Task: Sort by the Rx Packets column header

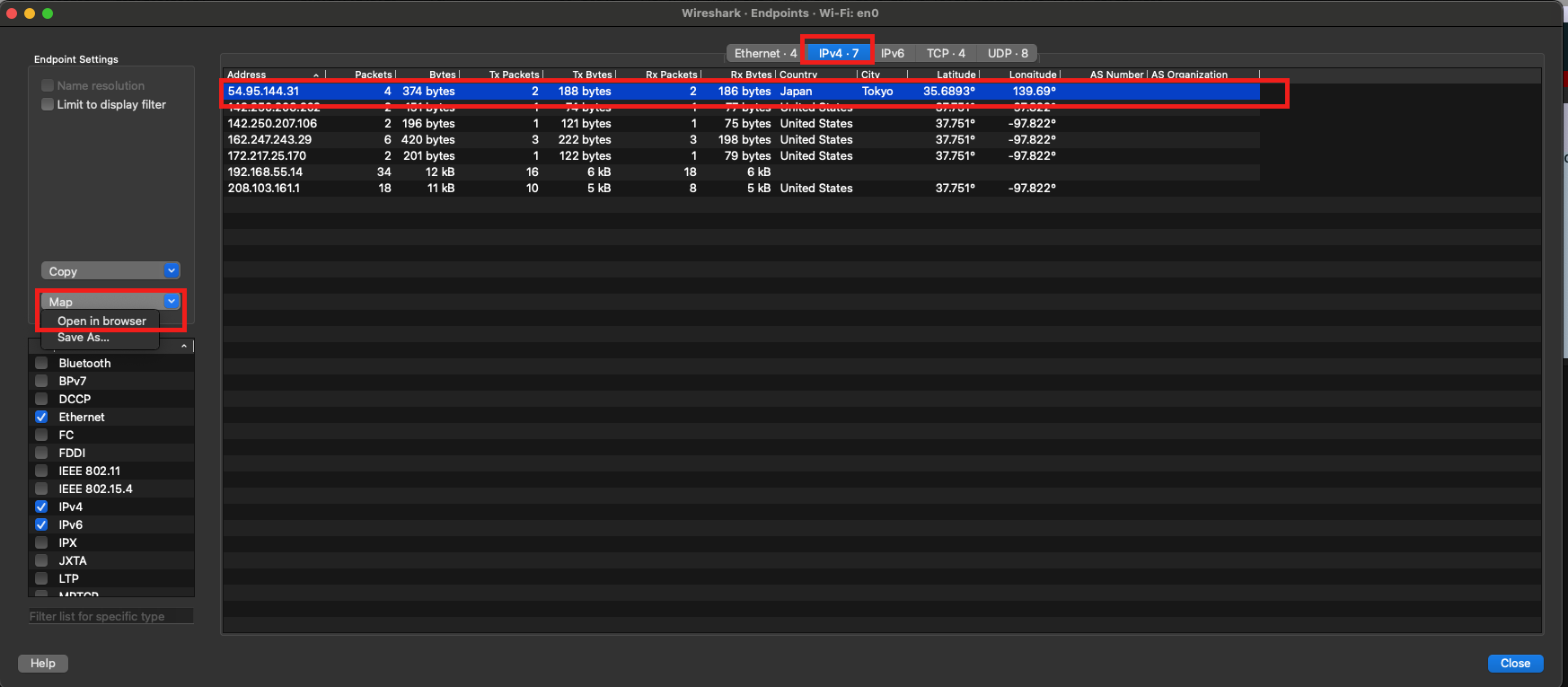Action: [659, 75]
